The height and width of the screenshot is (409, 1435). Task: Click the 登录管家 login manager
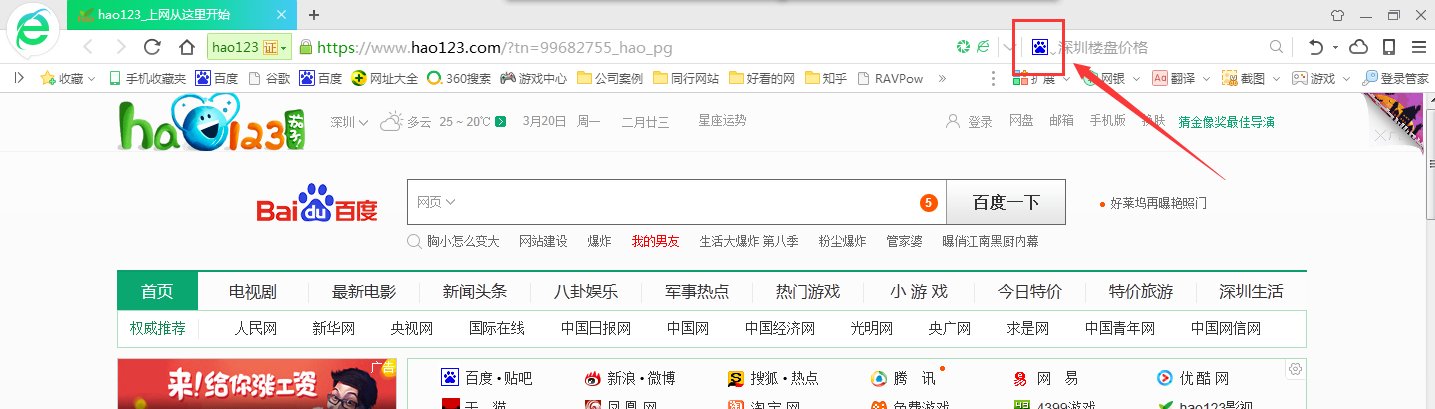pyautogui.click(x=1396, y=78)
